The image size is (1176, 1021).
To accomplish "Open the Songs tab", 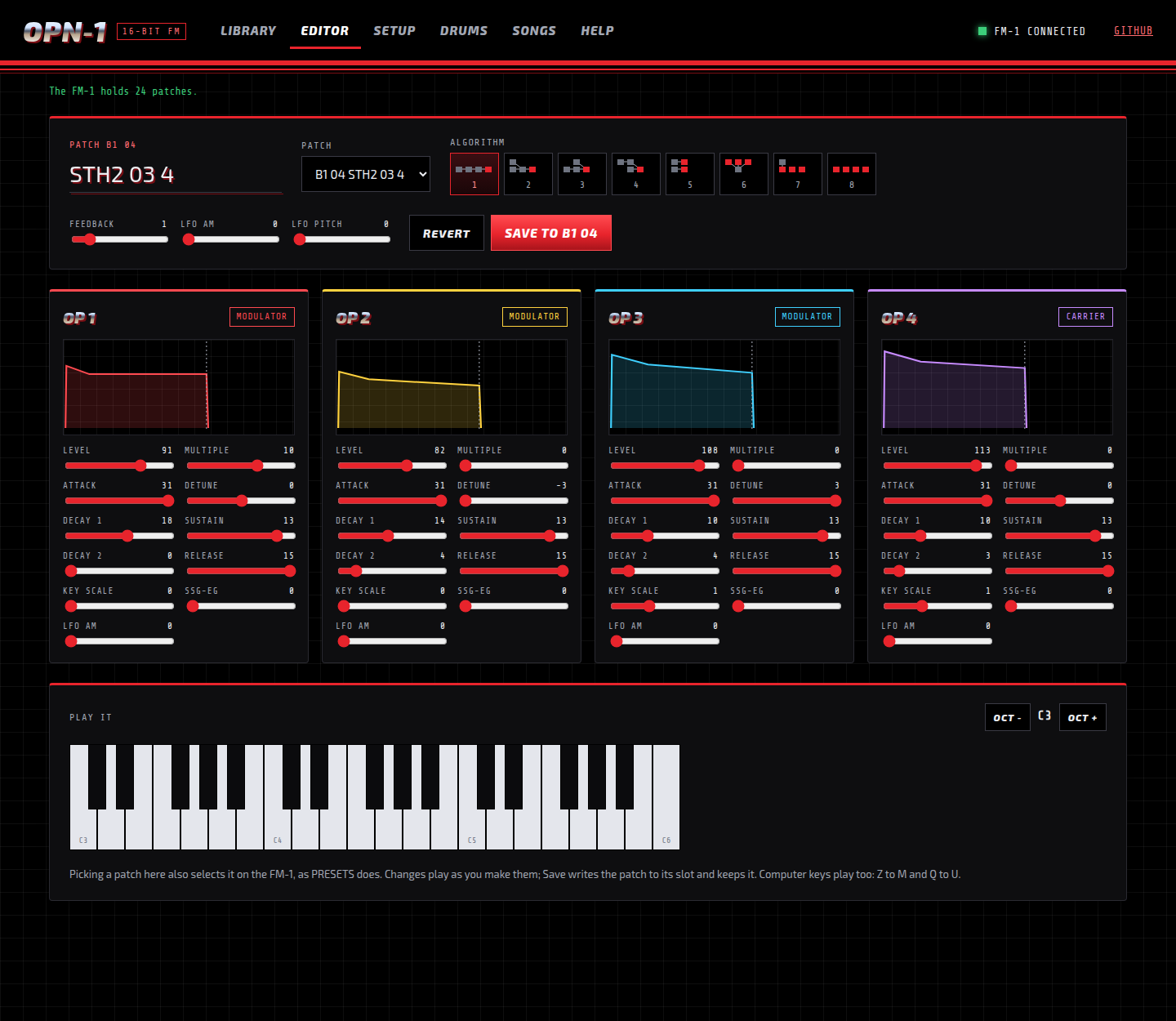I will [534, 31].
